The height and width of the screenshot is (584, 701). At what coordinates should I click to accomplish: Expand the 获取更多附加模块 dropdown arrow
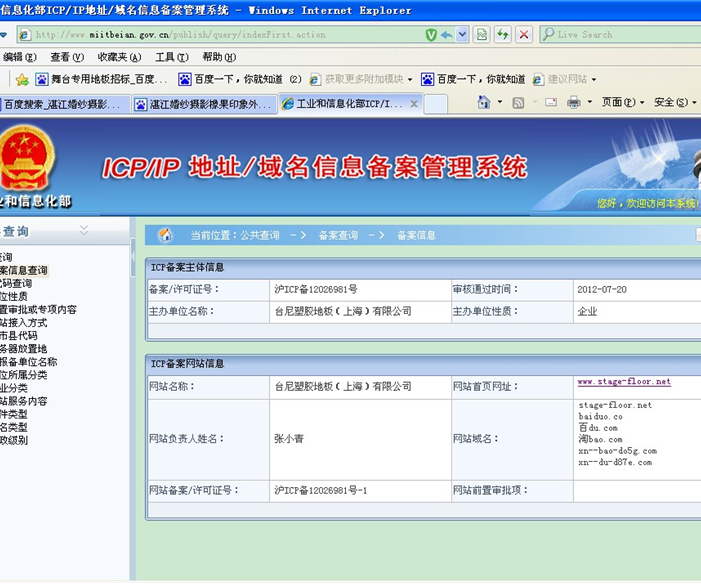click(x=410, y=80)
